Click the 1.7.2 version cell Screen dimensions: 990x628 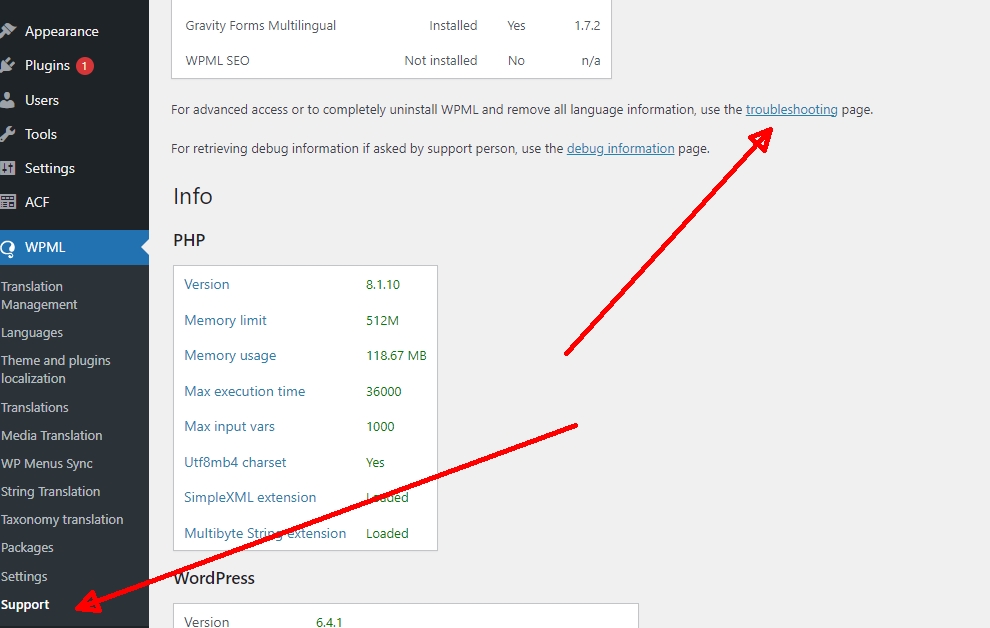point(587,25)
